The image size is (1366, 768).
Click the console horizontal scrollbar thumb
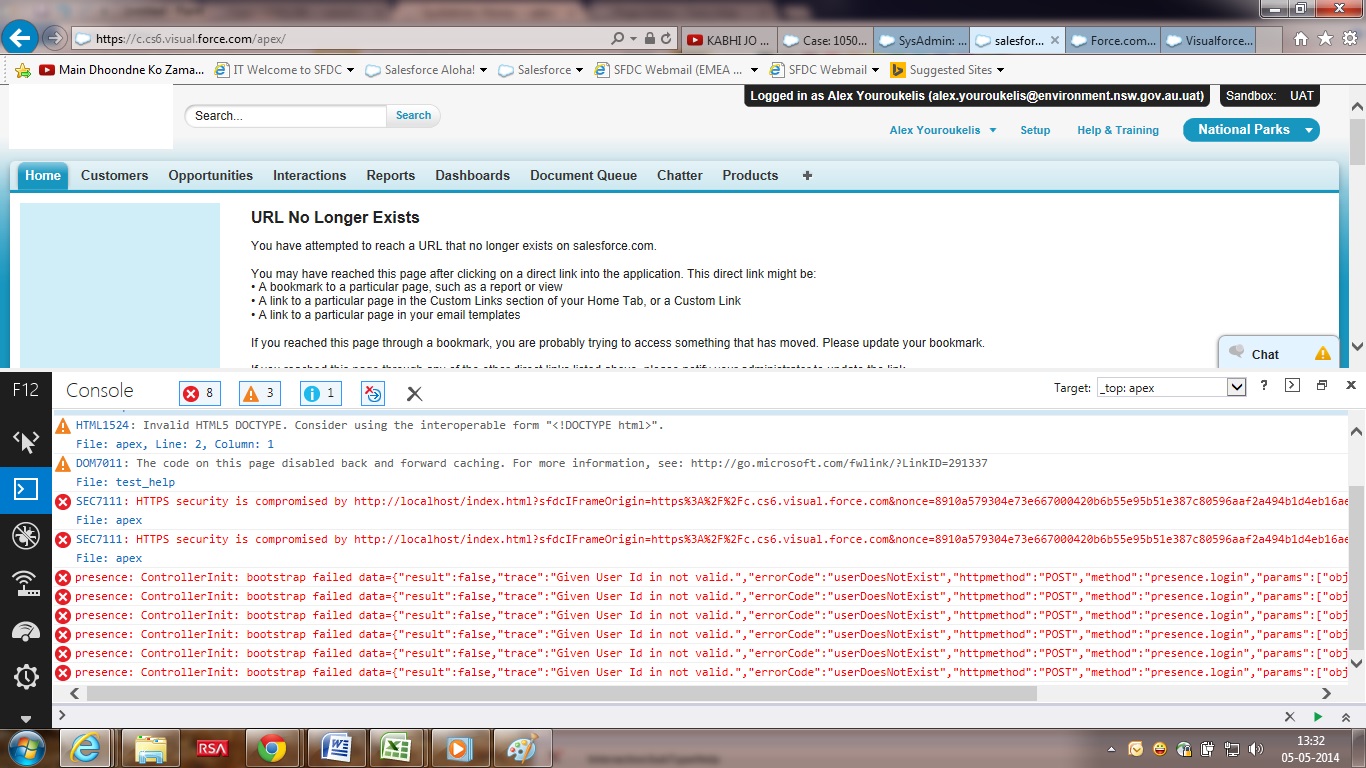(560, 693)
